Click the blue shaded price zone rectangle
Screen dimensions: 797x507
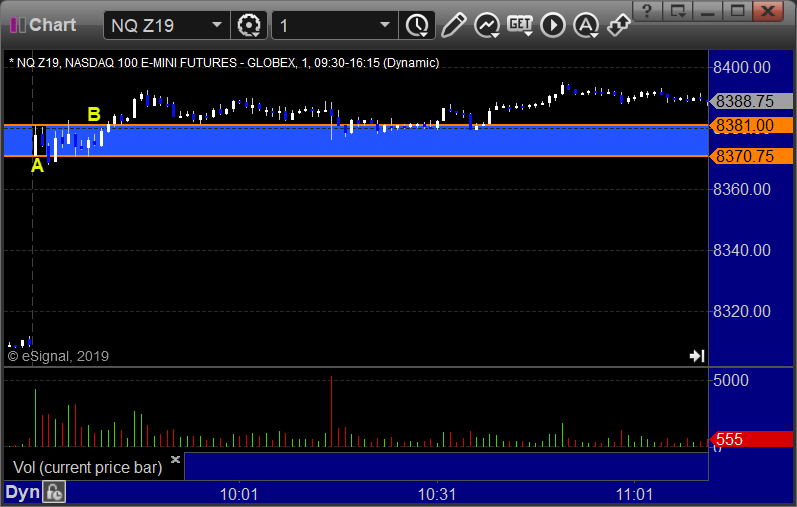(356, 141)
